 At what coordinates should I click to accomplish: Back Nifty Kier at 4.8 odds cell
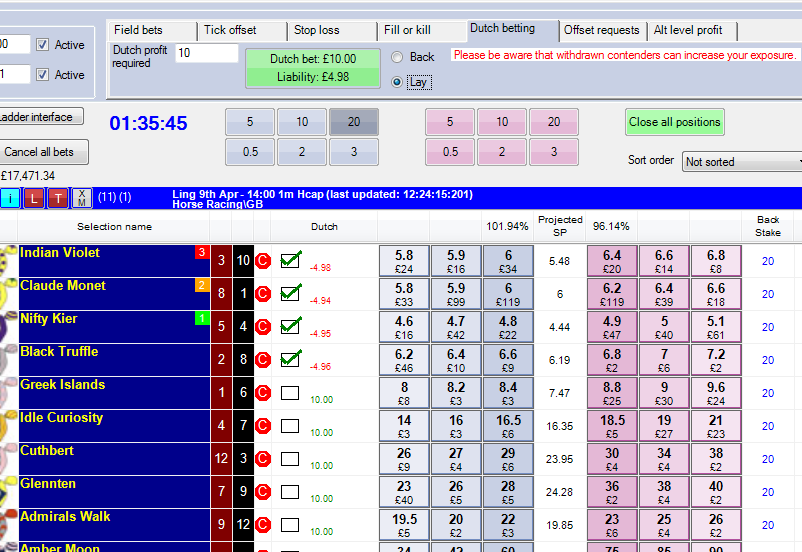pyautogui.click(x=508, y=327)
